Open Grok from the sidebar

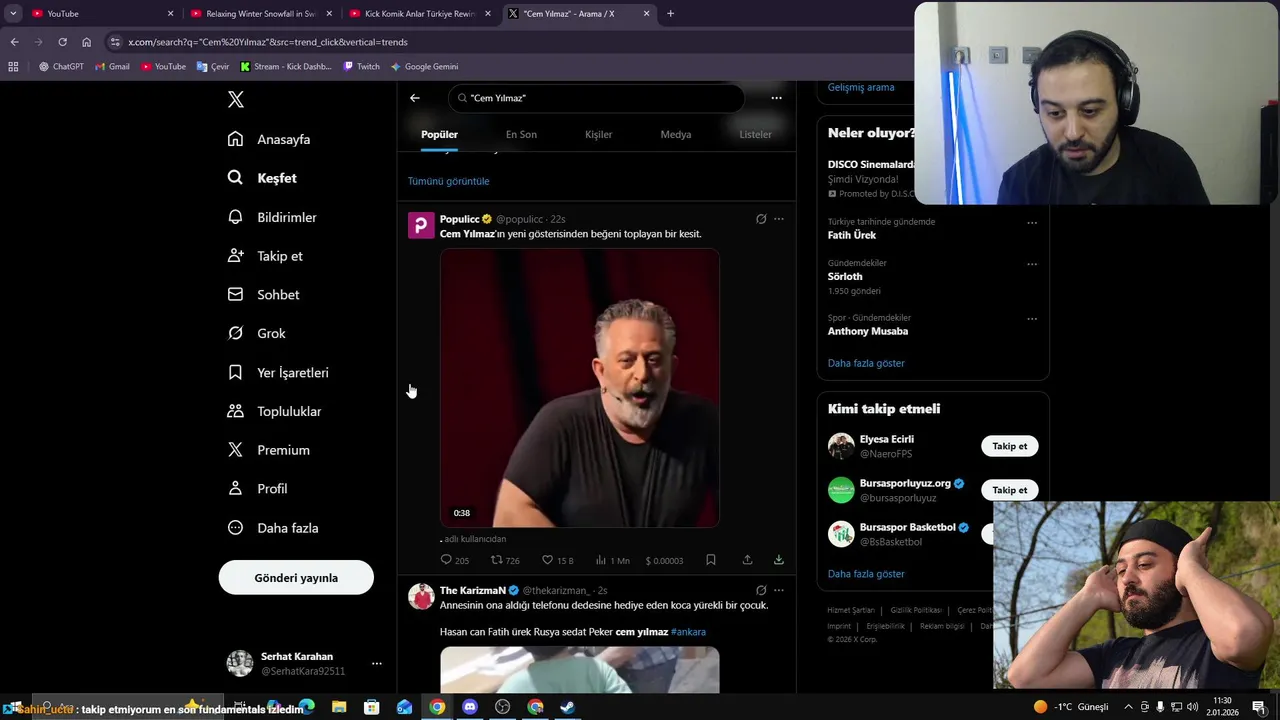coord(257,333)
